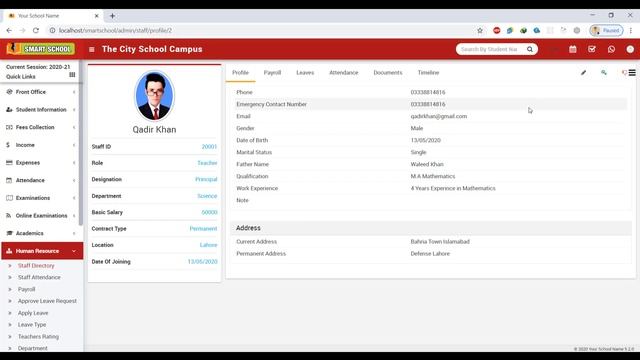The height and width of the screenshot is (360, 640).
Task: Open Department sidebar link
Action: (x=33, y=349)
